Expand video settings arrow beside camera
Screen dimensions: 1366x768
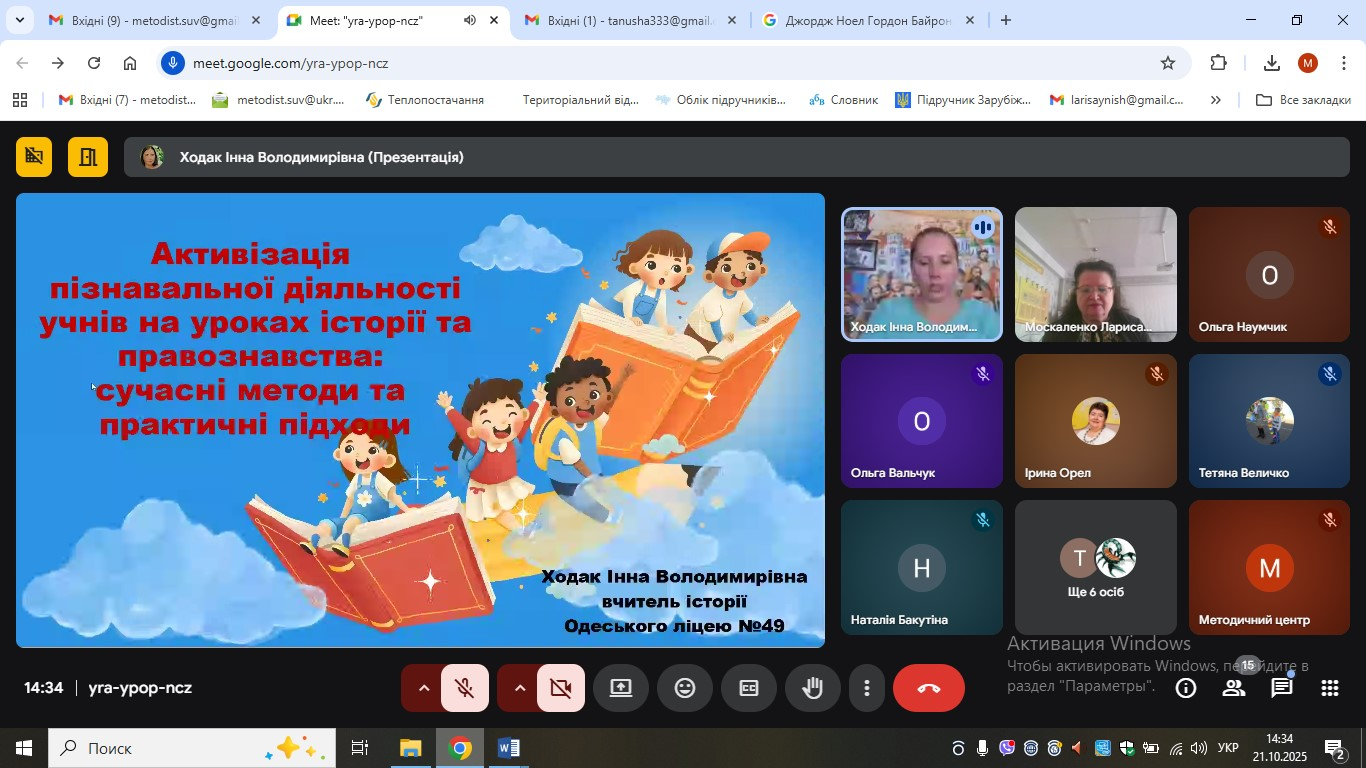click(x=519, y=688)
